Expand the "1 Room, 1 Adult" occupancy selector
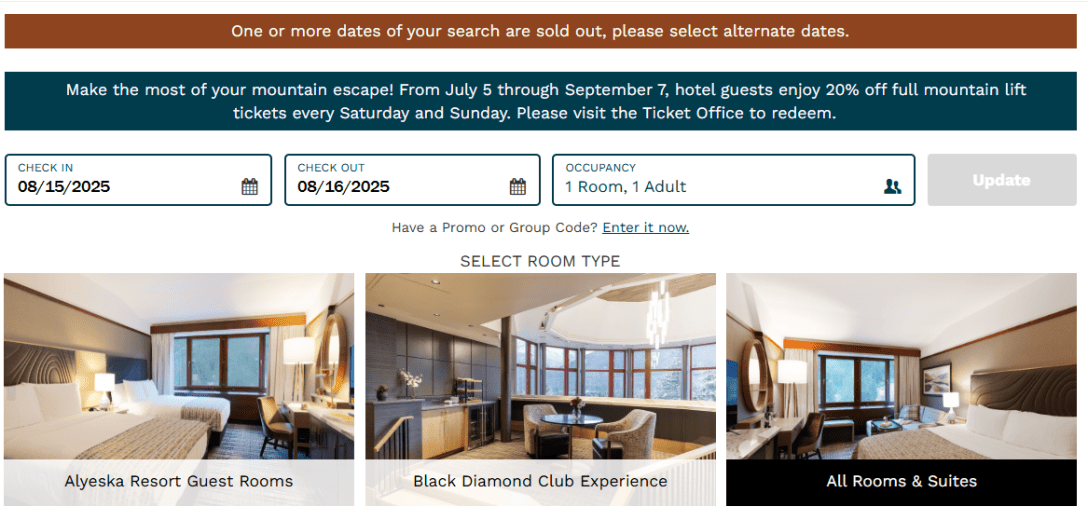 click(x=626, y=187)
